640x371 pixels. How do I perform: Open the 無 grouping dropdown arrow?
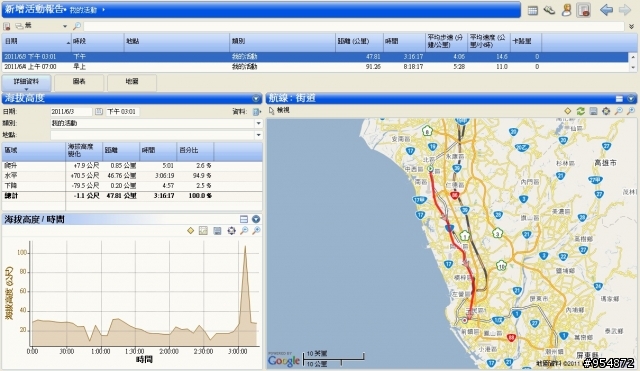tap(64, 27)
